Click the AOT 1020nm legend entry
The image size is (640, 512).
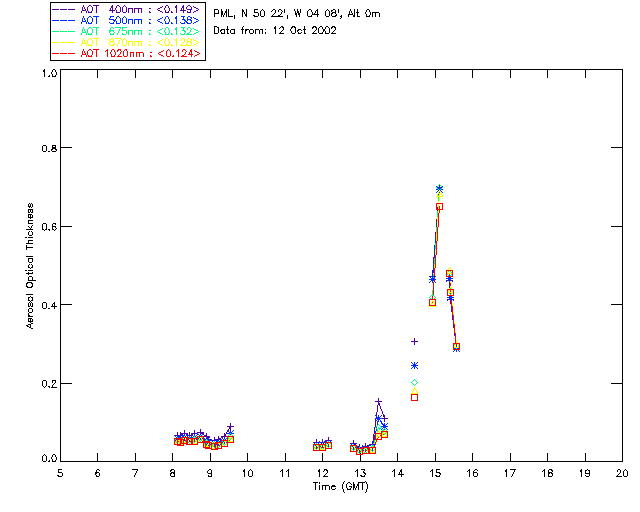[127, 53]
